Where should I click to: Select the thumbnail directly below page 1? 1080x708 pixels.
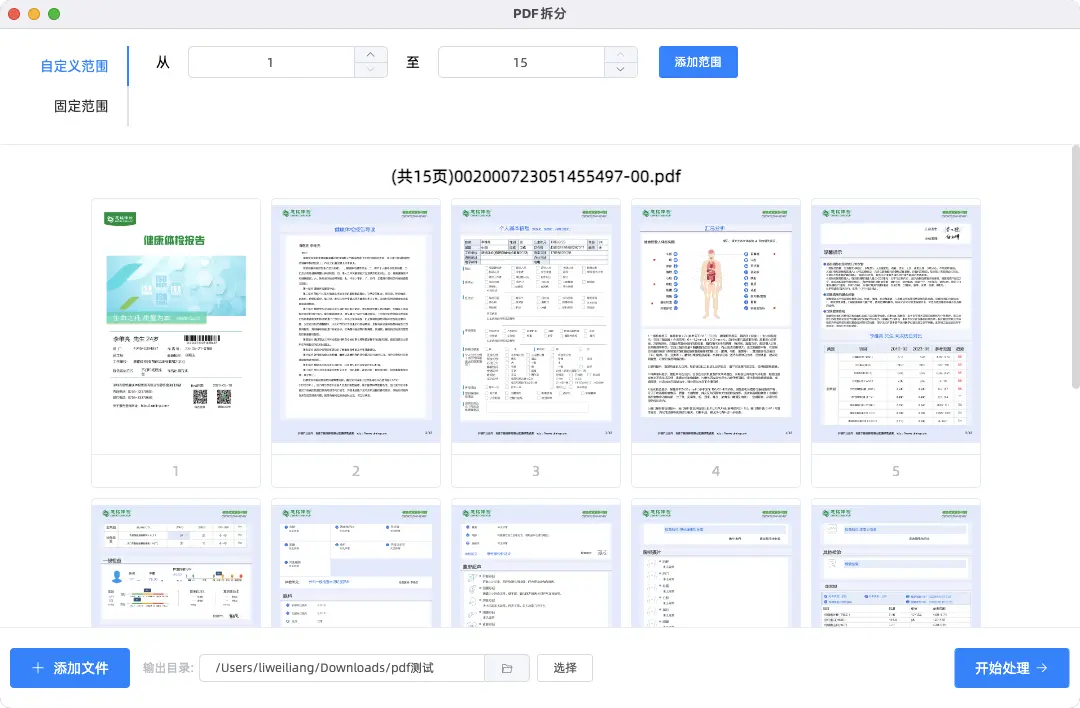point(176,563)
